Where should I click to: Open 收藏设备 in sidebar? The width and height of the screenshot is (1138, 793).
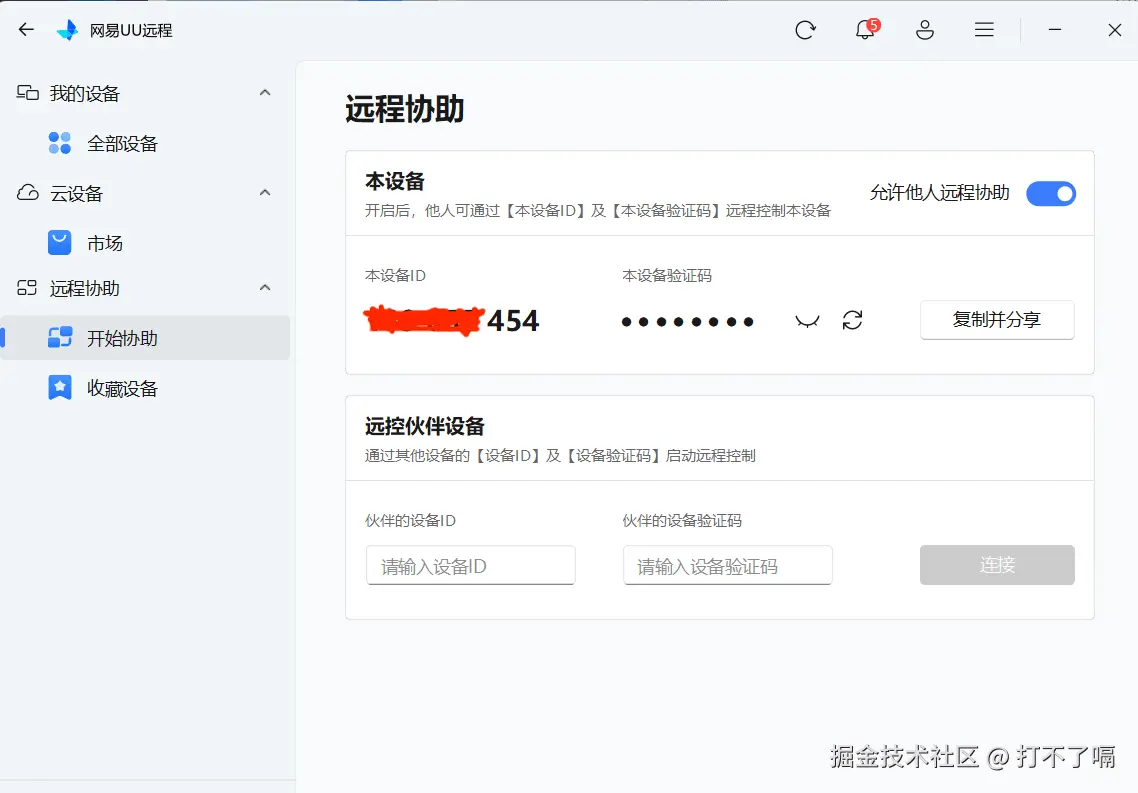[145, 388]
